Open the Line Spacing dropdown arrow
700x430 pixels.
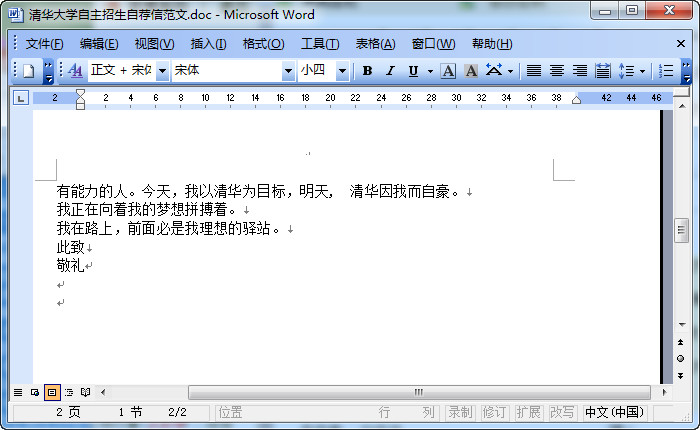point(642,71)
